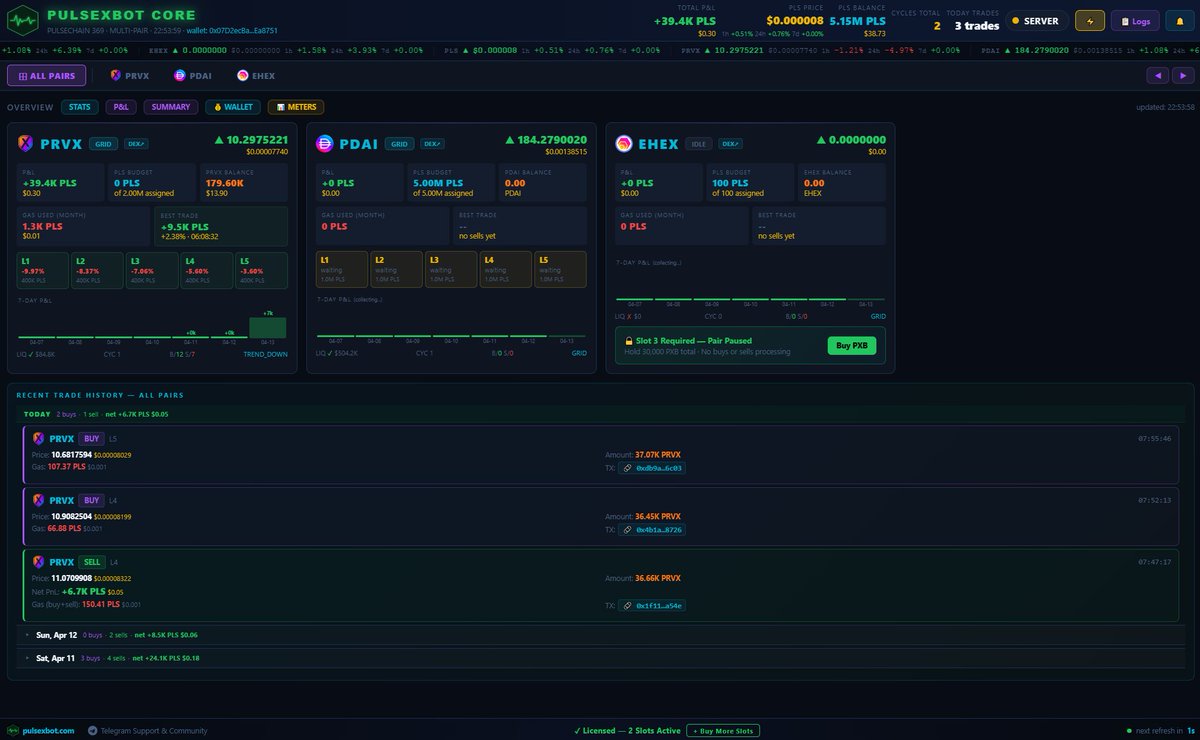The width and height of the screenshot is (1200, 740).
Task: Click the PDAI PLS budget 5.00M tile
Action: (449, 182)
